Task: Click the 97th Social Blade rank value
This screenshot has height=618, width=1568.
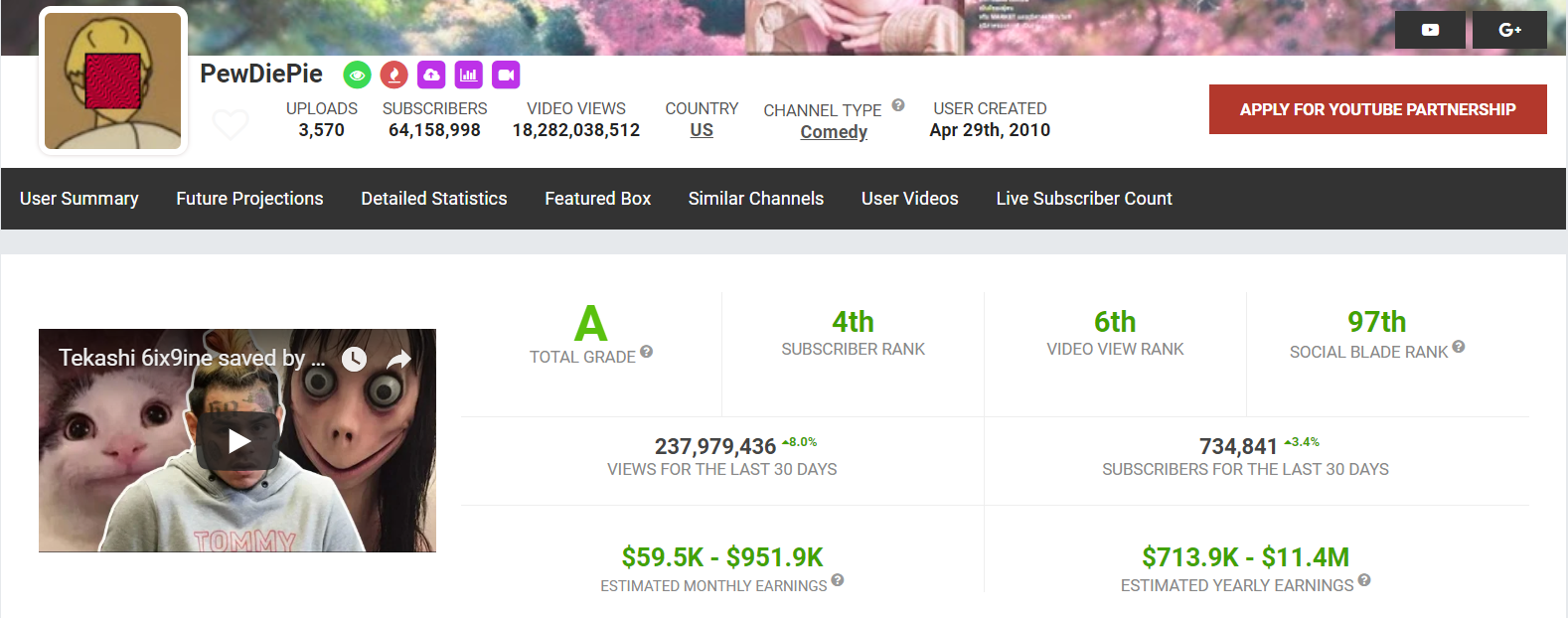Action: 1377,322
